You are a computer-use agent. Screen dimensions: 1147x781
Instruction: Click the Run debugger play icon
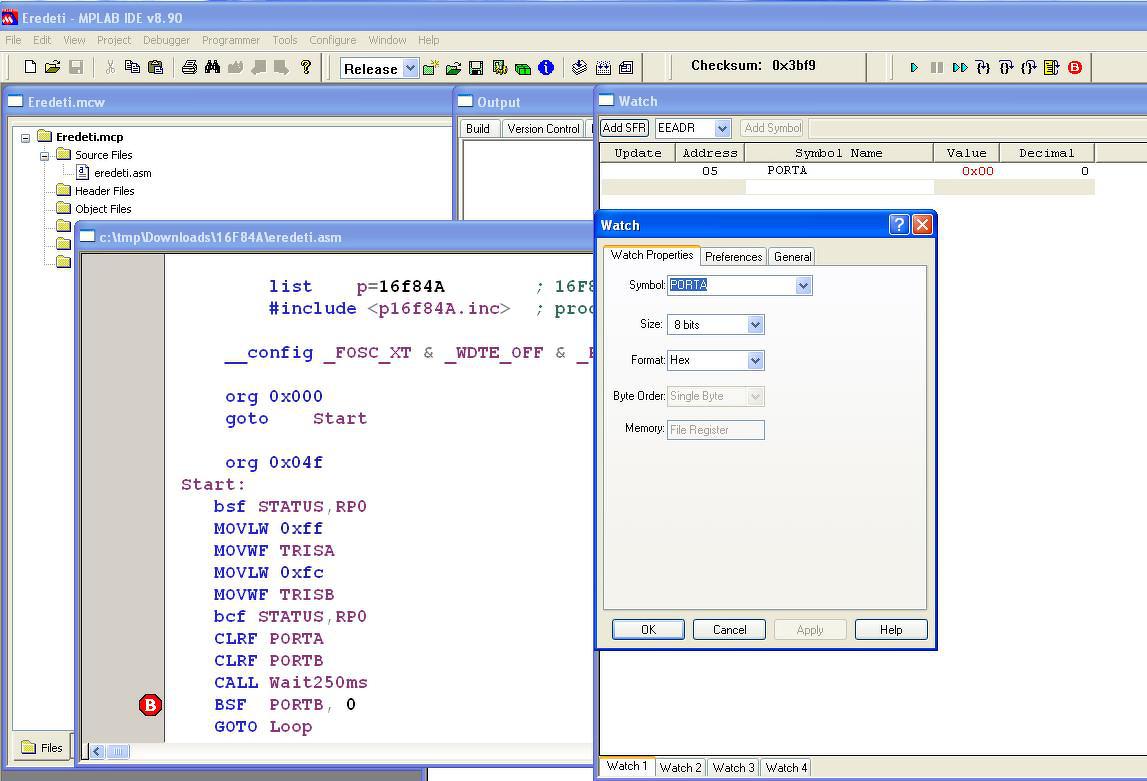click(914, 67)
